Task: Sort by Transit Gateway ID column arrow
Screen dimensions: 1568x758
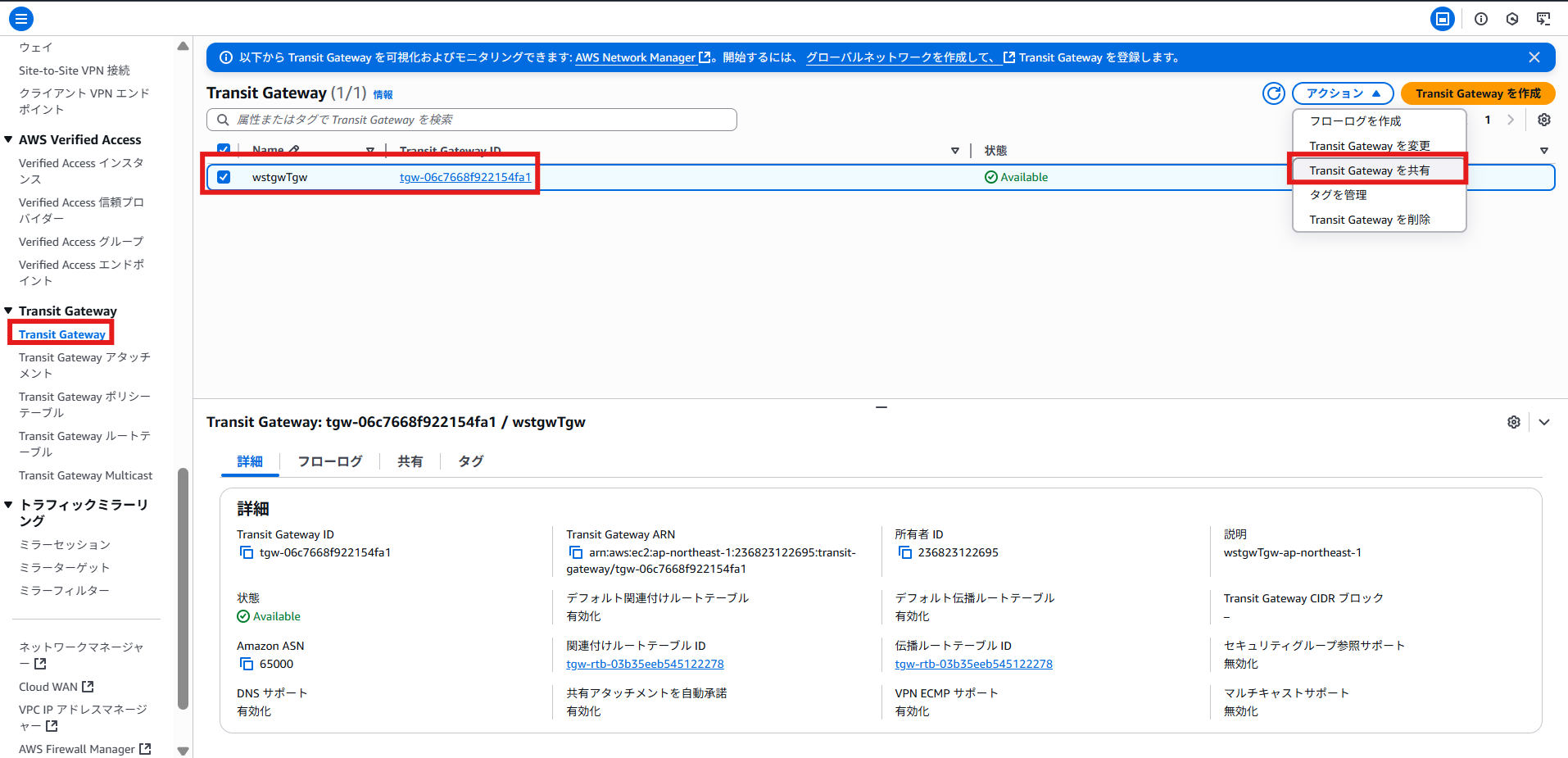Action: click(x=955, y=151)
